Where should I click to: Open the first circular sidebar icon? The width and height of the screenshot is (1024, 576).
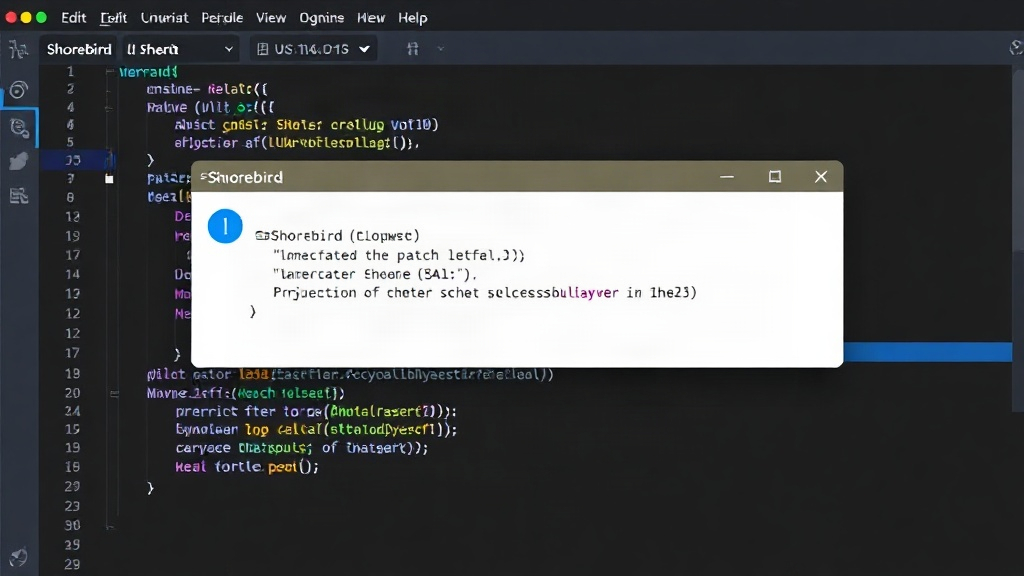[x=18, y=89]
